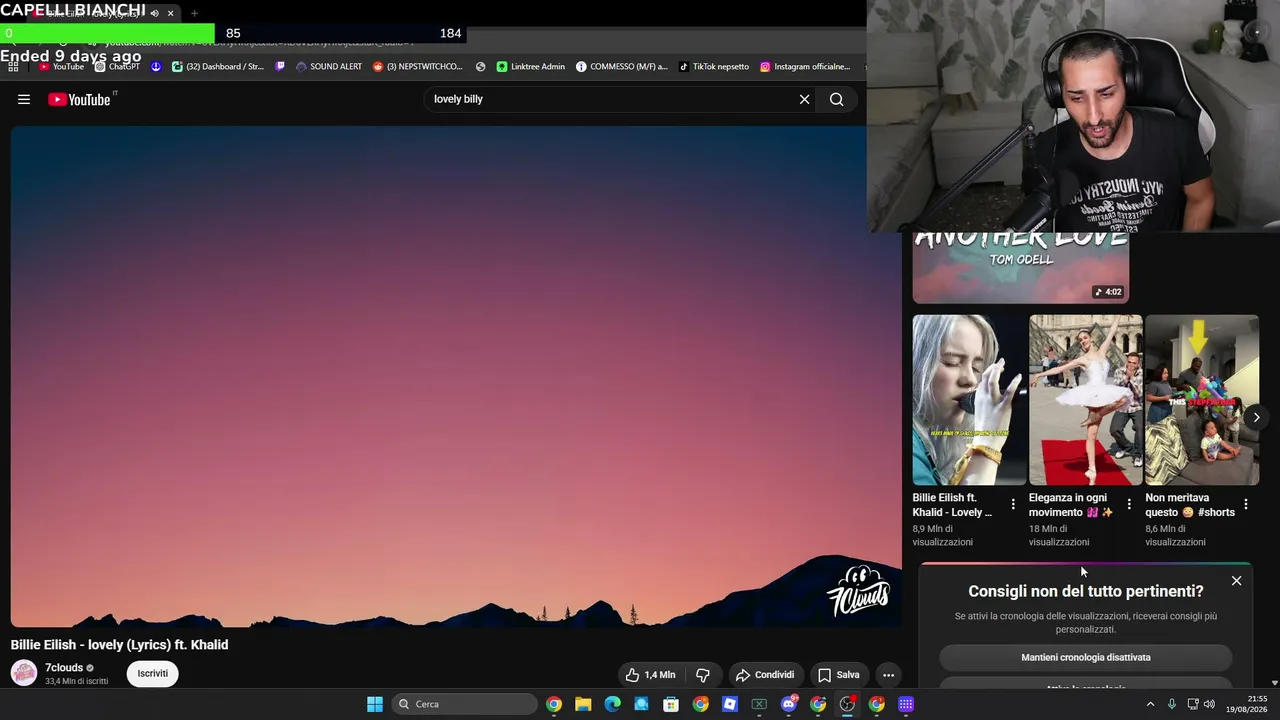Open the Linktree Admin bookmark
The image size is (1280, 720).
(x=531, y=67)
